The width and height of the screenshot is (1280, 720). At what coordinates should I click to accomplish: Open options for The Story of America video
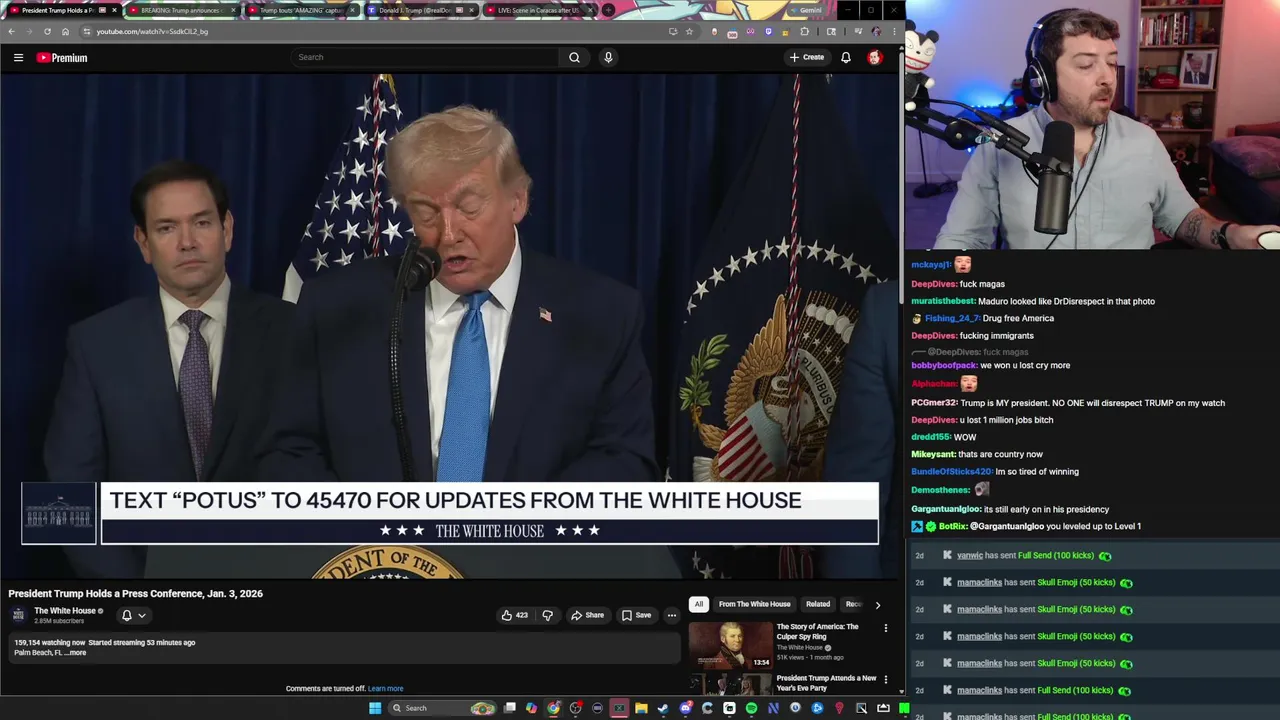point(885,628)
